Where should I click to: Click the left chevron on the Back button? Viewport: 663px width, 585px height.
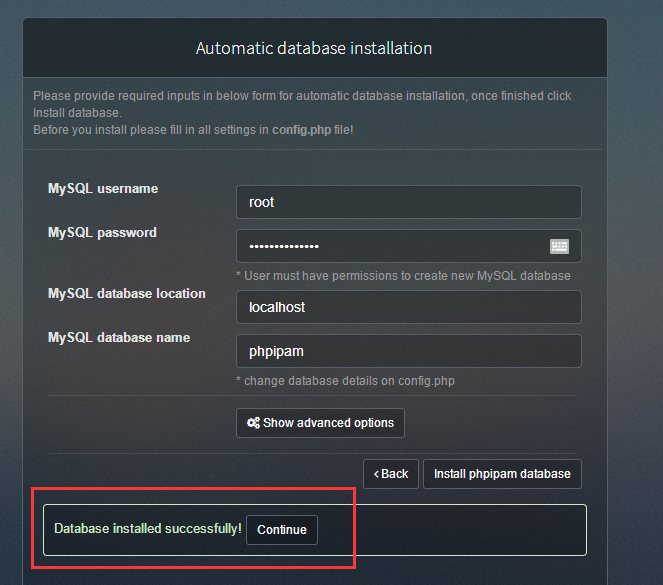pyautogui.click(x=376, y=474)
